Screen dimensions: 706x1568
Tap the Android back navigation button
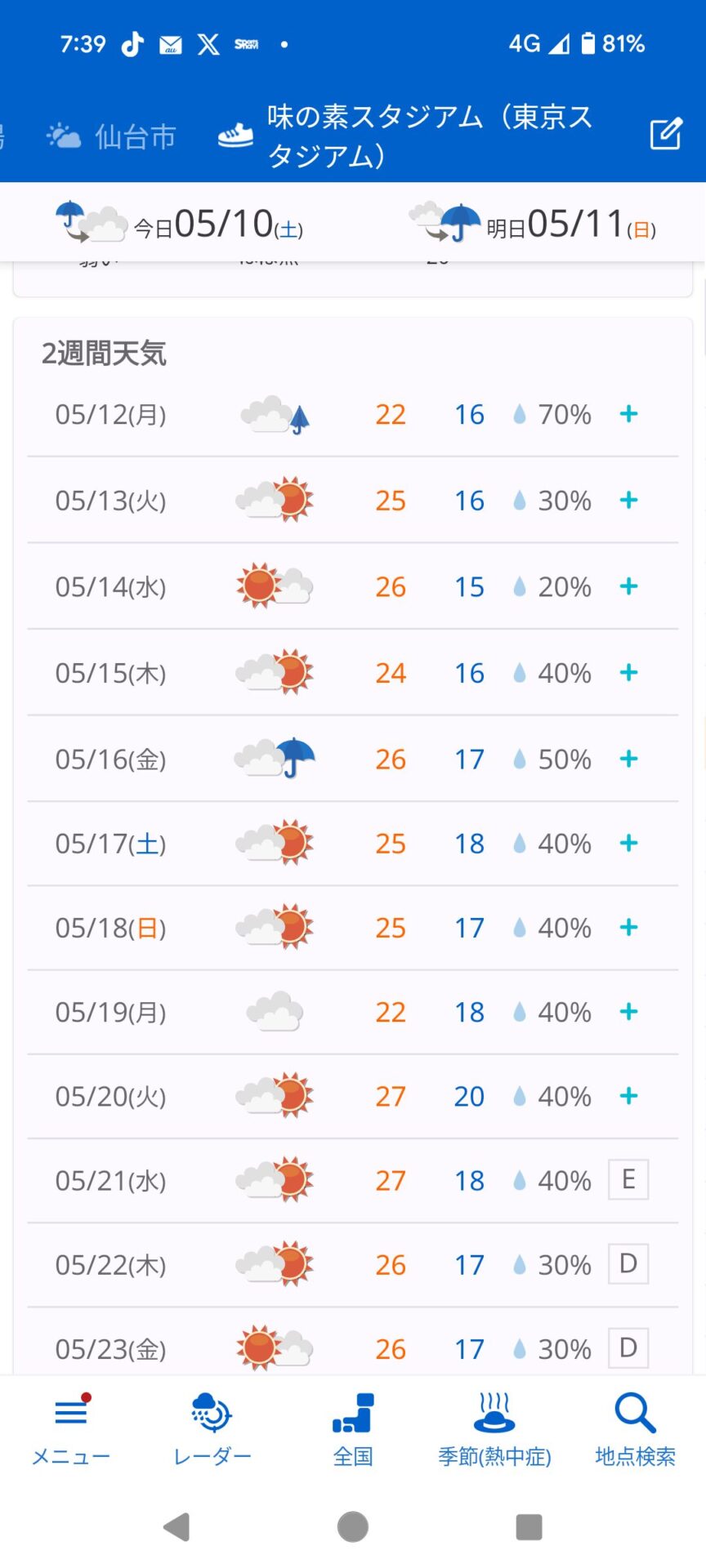(x=176, y=1526)
